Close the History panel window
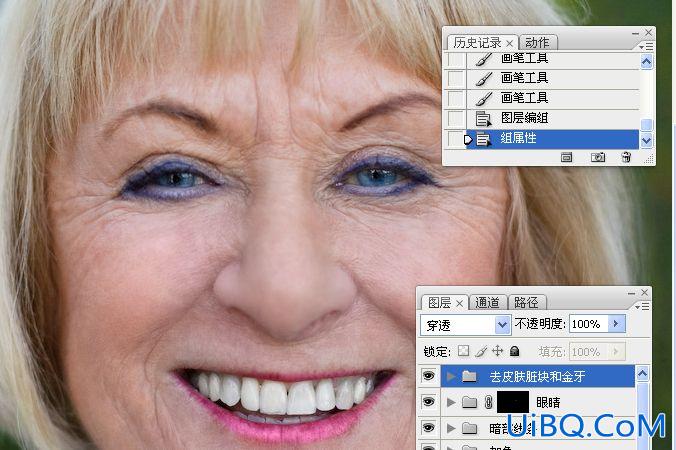The width and height of the screenshot is (676, 450). click(648, 33)
